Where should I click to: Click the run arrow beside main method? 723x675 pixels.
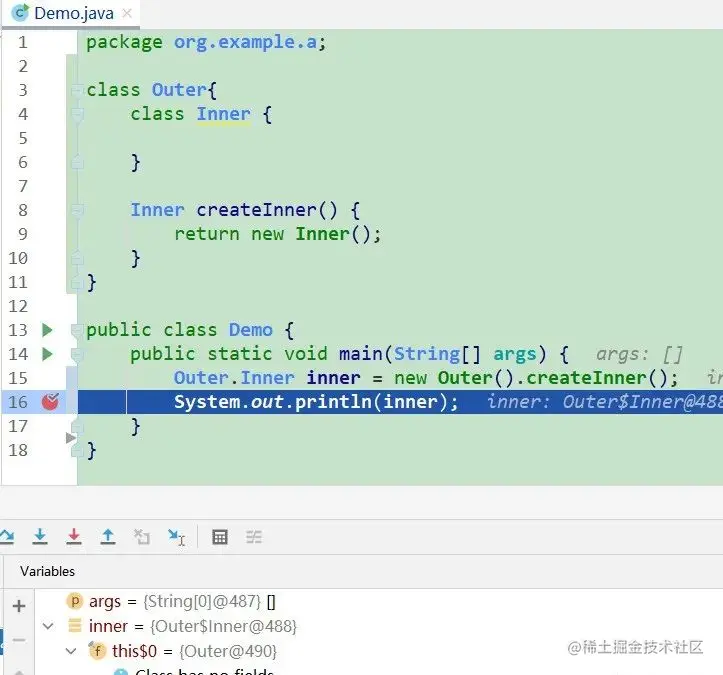tap(47, 354)
